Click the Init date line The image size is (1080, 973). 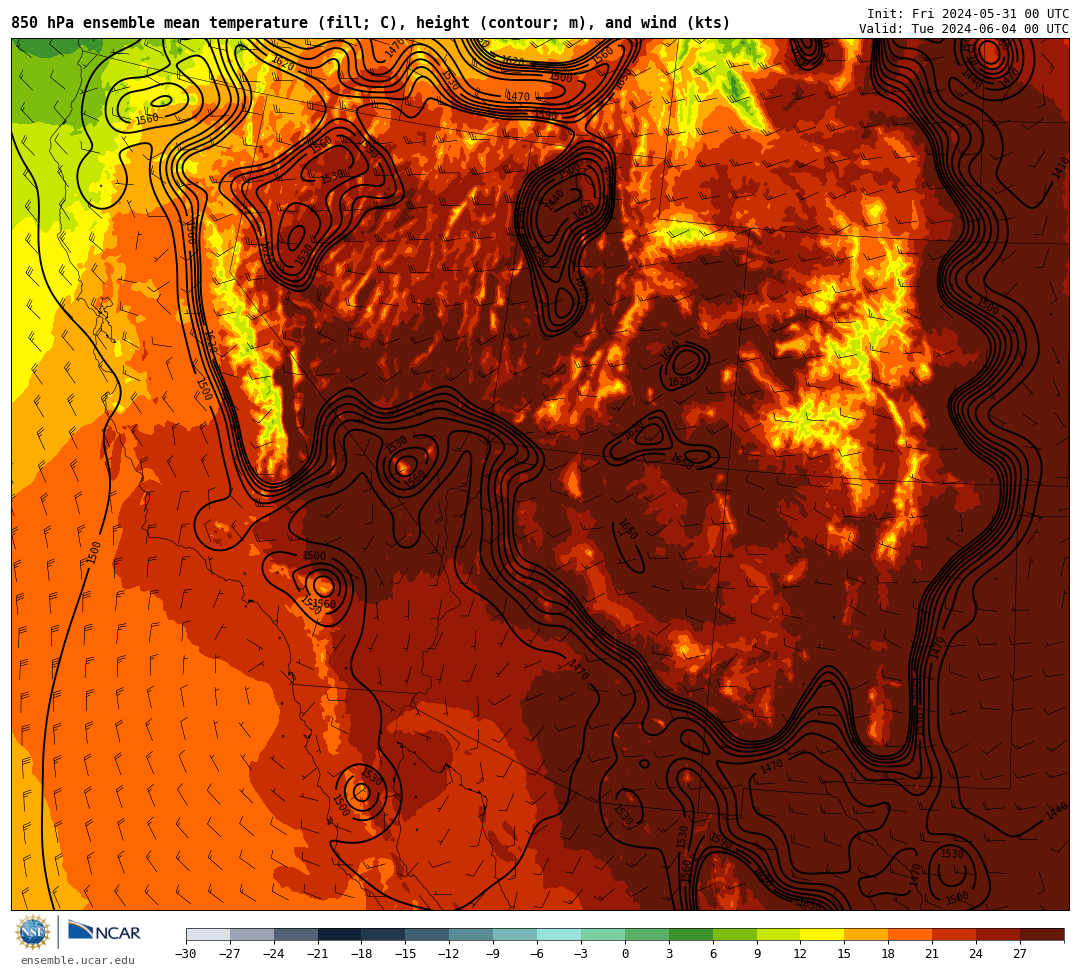coord(968,14)
